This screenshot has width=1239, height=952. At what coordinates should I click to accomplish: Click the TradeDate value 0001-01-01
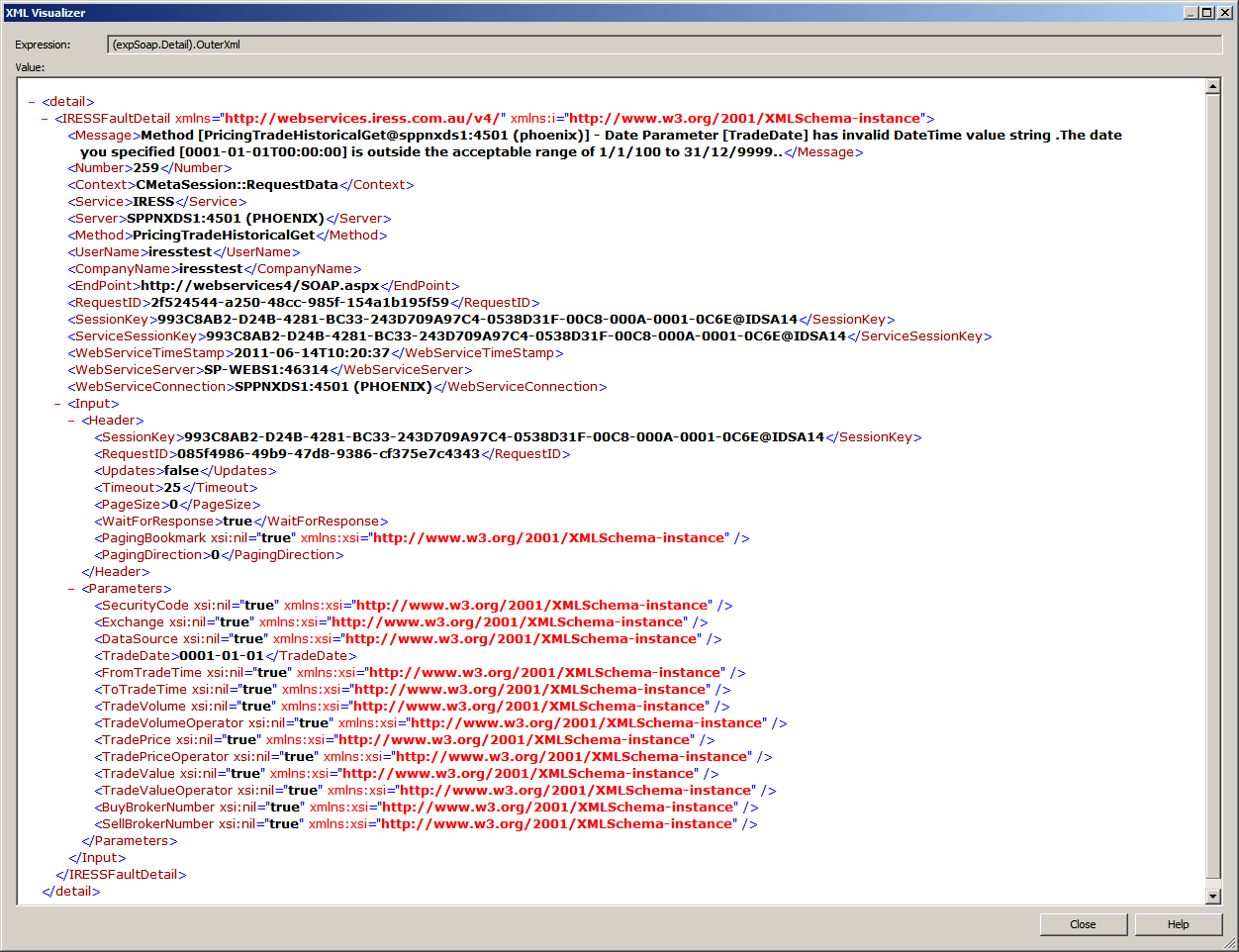pos(222,656)
